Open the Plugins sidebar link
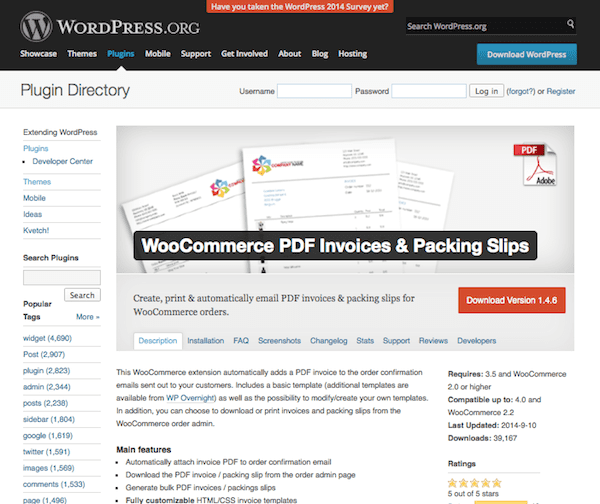The height and width of the screenshot is (504, 600). 36,148
